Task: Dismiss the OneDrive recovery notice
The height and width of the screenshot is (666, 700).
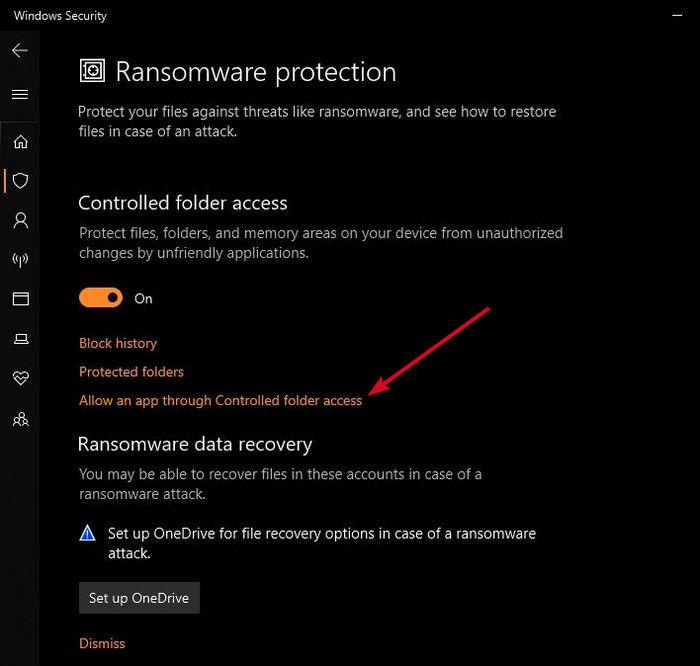Action: coord(102,643)
